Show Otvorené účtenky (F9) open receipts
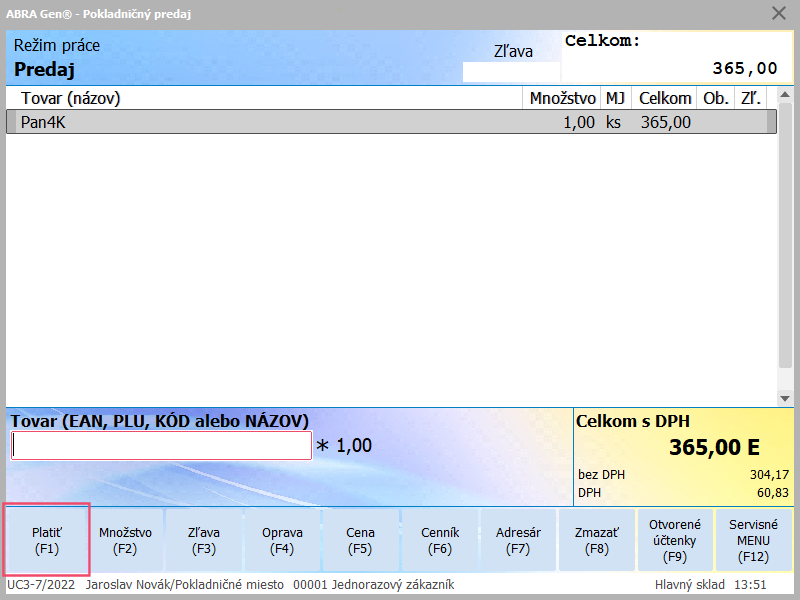 (x=675, y=540)
